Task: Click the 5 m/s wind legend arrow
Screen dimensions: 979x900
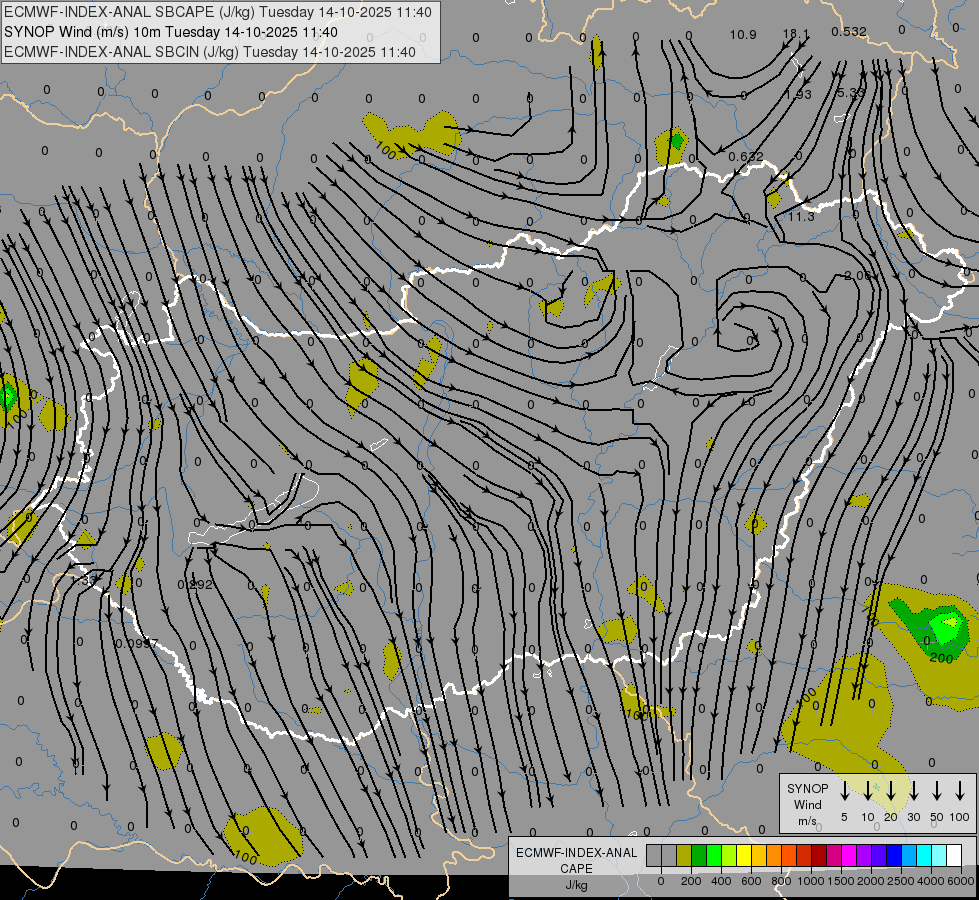Action: point(844,791)
